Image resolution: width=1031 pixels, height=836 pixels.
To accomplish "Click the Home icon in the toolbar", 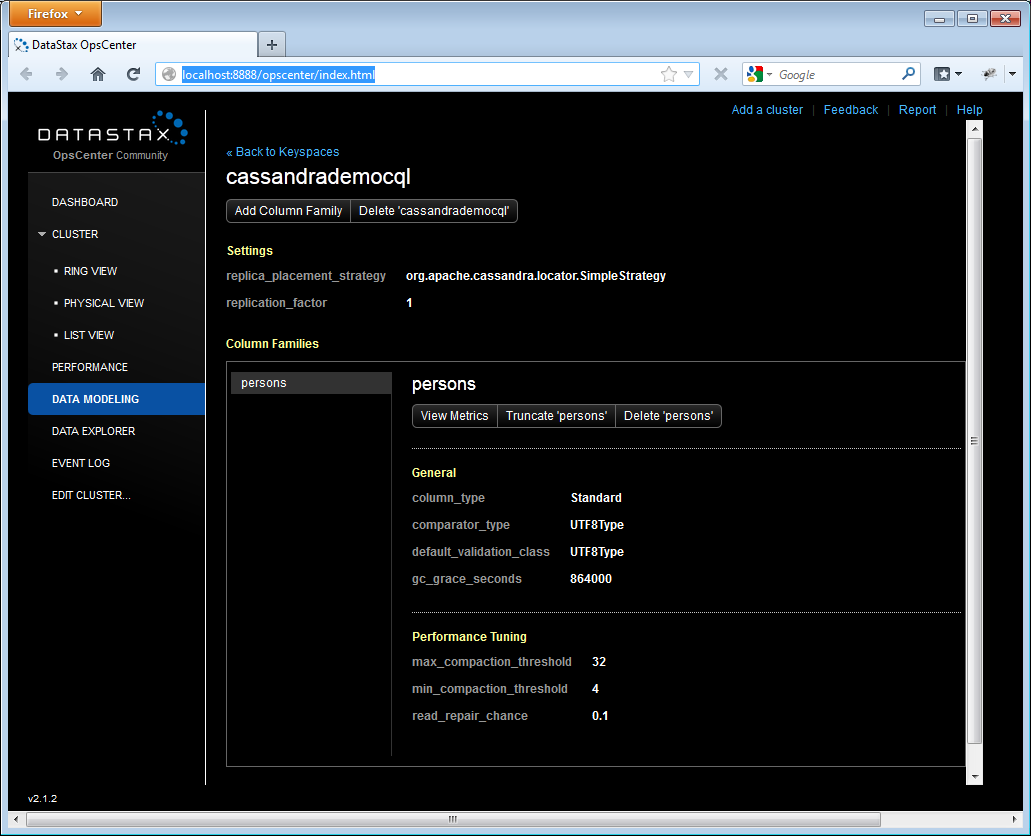I will [x=98, y=74].
